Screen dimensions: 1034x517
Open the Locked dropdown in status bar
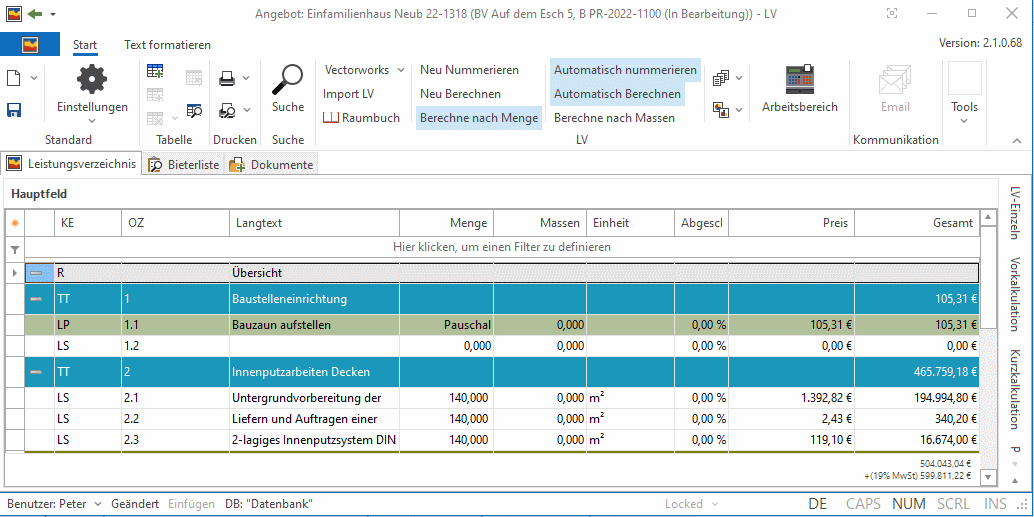pos(713,504)
